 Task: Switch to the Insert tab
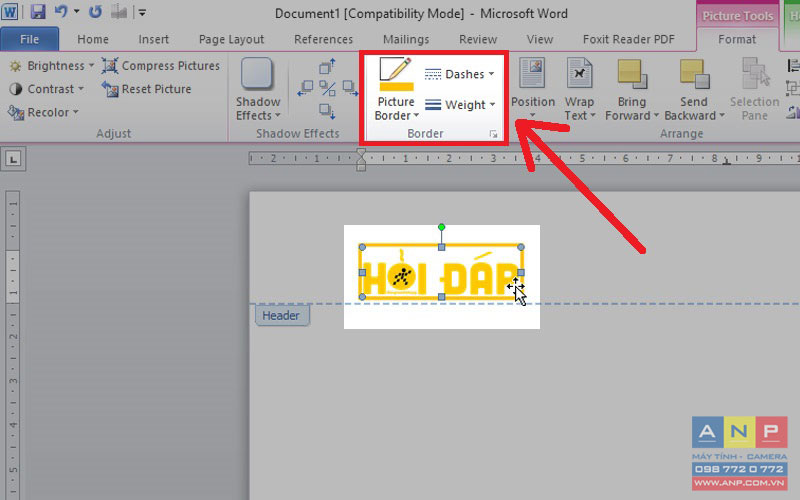coord(154,39)
